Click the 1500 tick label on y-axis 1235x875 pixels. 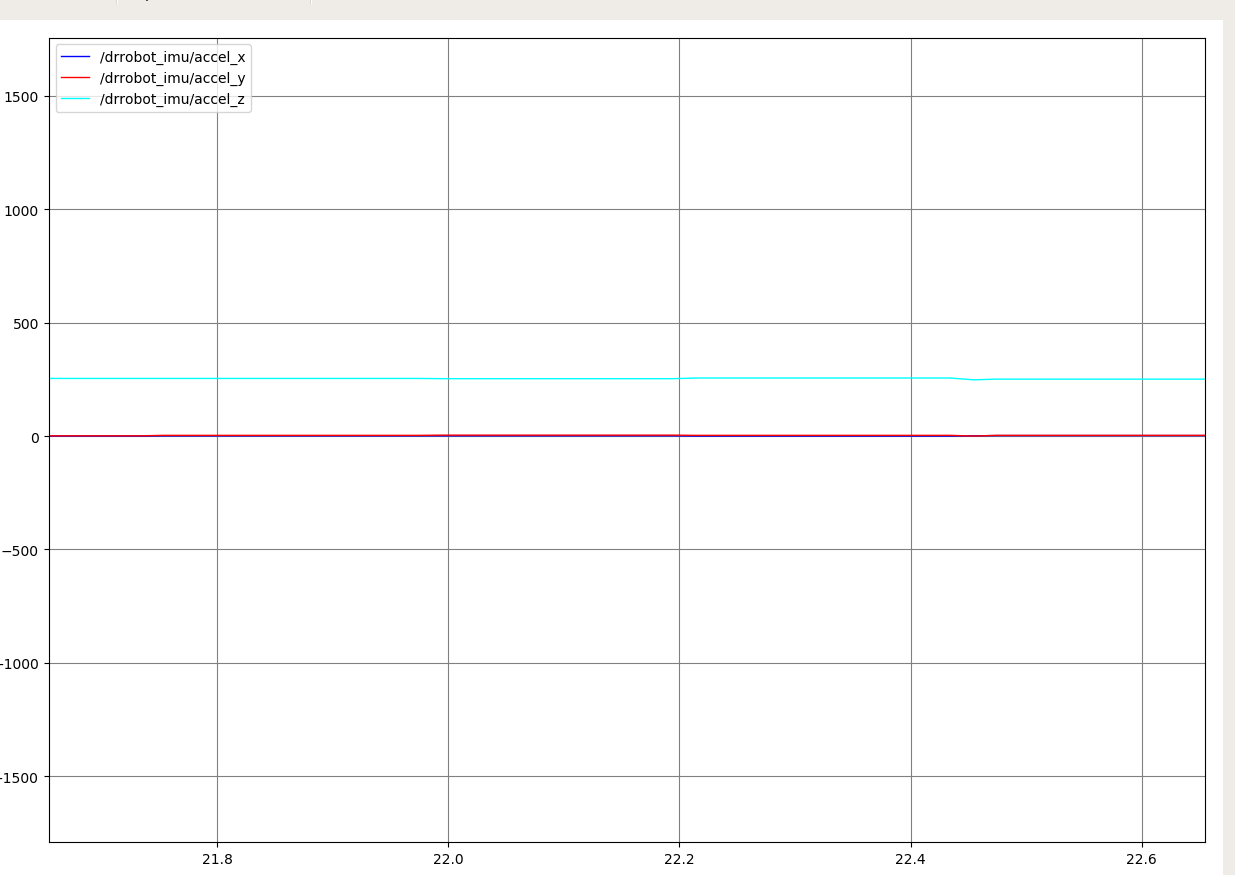click(x=22, y=97)
